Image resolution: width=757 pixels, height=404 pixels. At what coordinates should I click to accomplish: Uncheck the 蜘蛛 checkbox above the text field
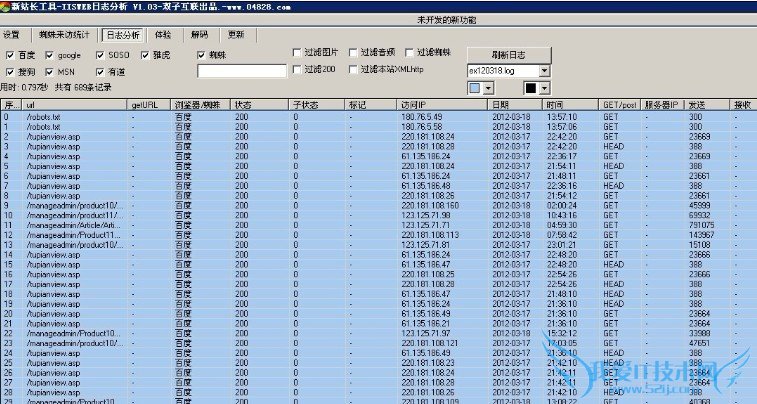click(x=201, y=56)
